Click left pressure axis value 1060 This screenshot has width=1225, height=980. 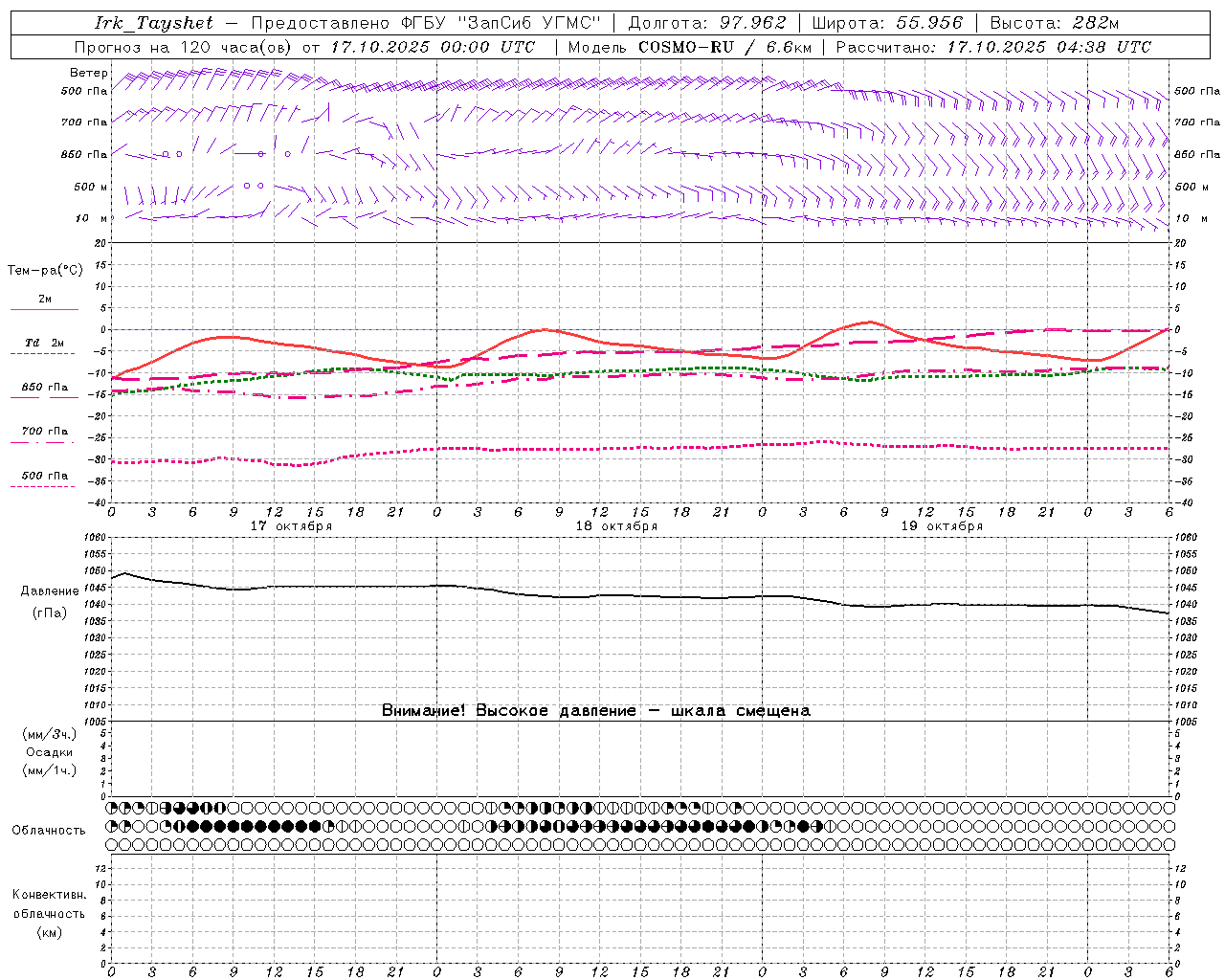pyautogui.click(x=96, y=538)
